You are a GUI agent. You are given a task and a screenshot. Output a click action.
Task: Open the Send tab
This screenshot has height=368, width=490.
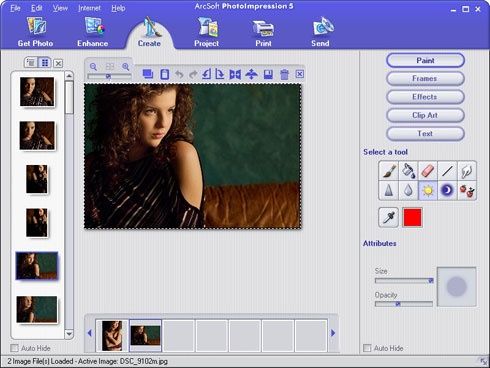click(320, 32)
